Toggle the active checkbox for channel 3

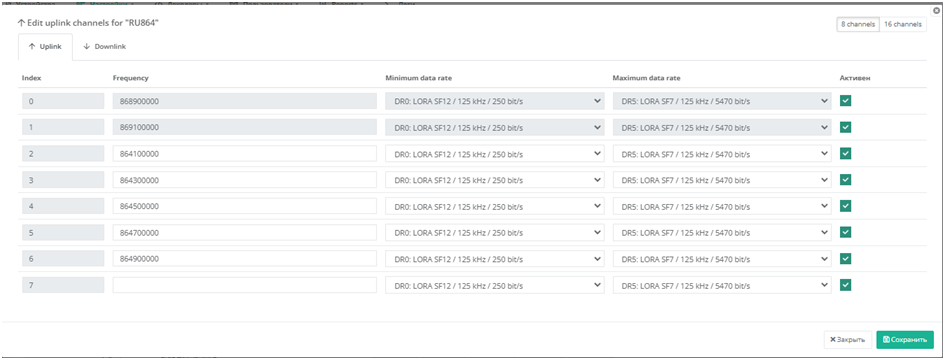coord(846,180)
